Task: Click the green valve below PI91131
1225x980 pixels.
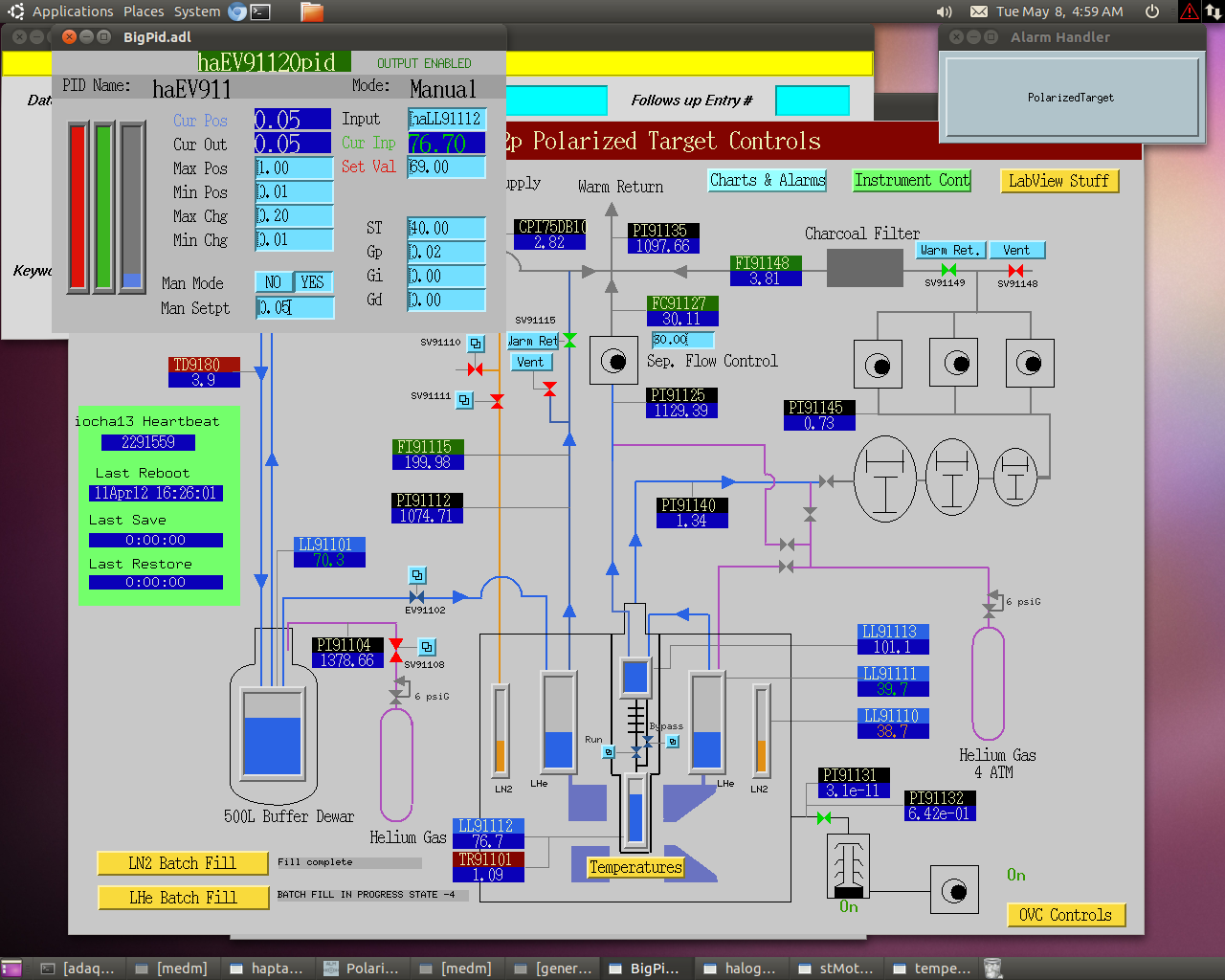Action: (823, 817)
